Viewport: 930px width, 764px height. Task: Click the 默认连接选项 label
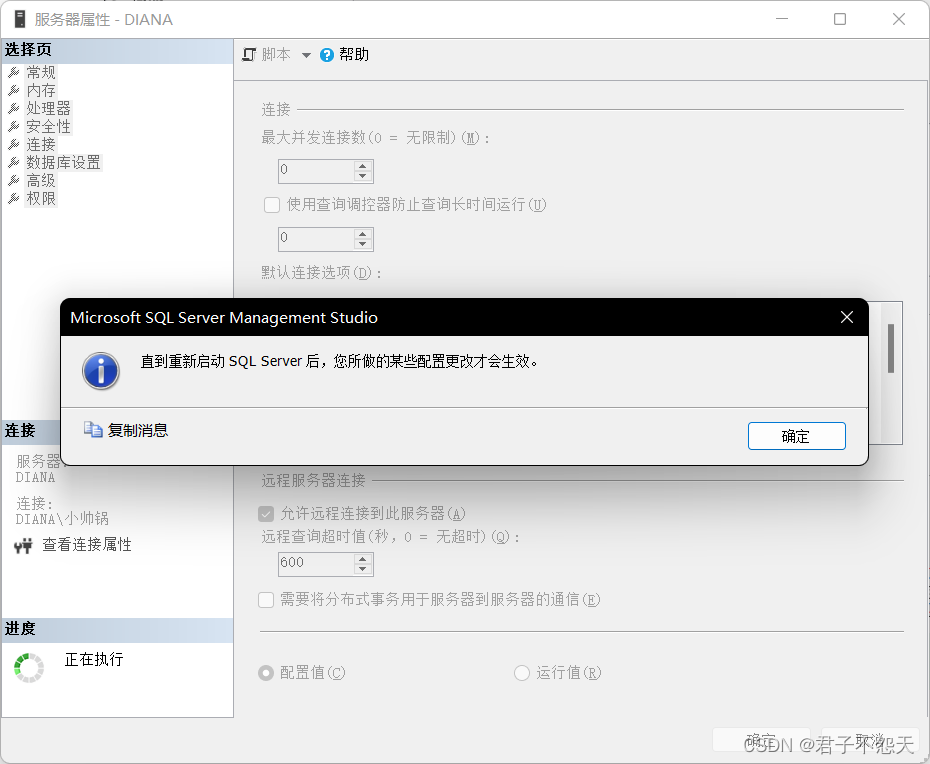click(320, 273)
